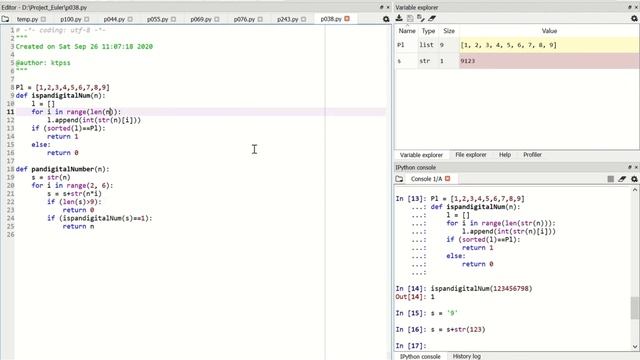The height and width of the screenshot is (360, 640).
Task: Sort variables by Size column
Action: [449, 31]
